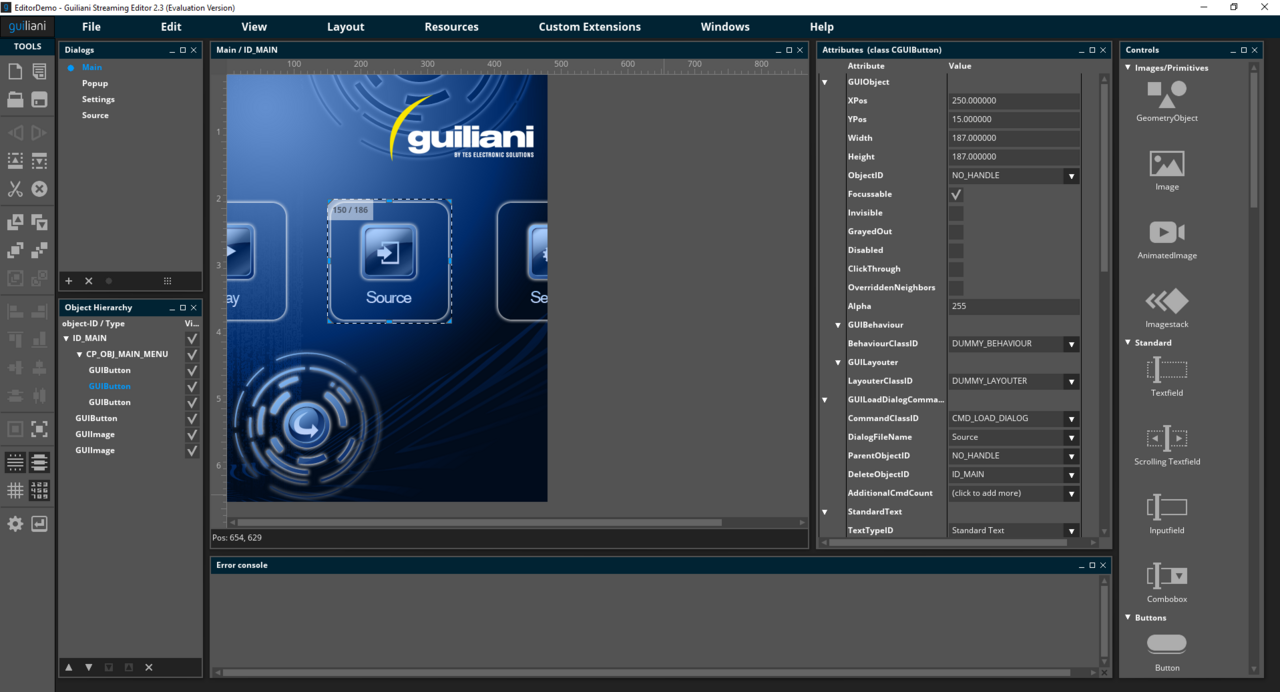Click the new blank file icon in Tools

(15, 71)
